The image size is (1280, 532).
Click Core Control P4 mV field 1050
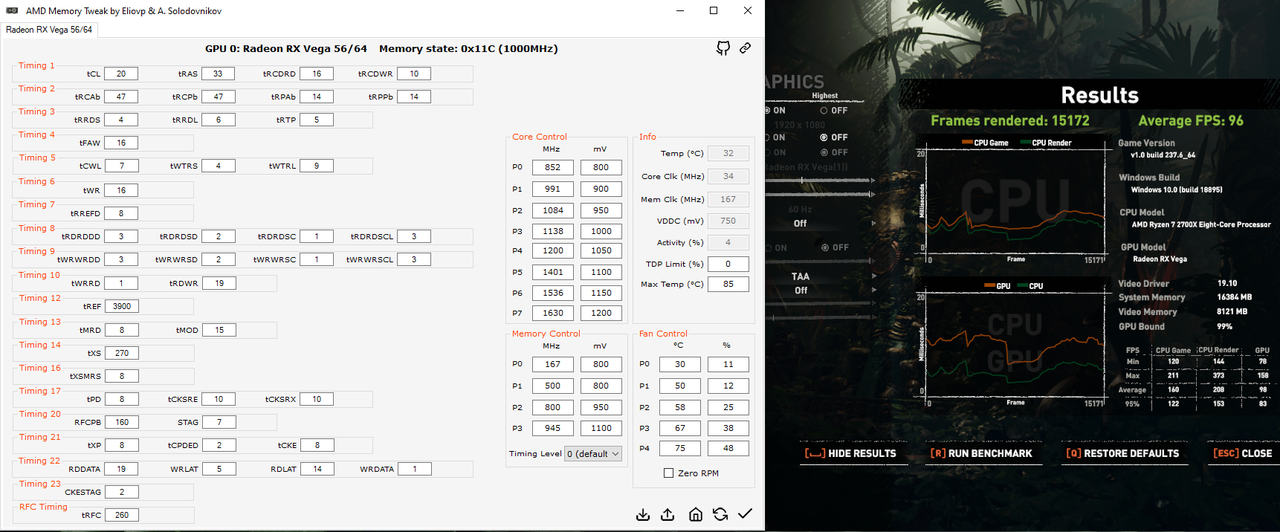(x=600, y=251)
